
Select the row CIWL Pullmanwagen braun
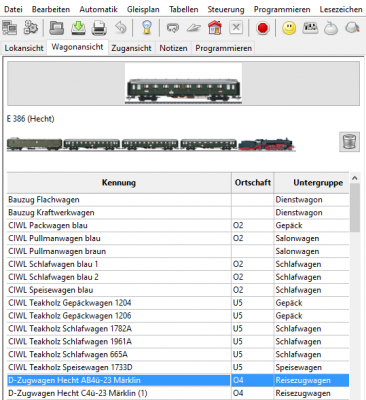(178, 251)
